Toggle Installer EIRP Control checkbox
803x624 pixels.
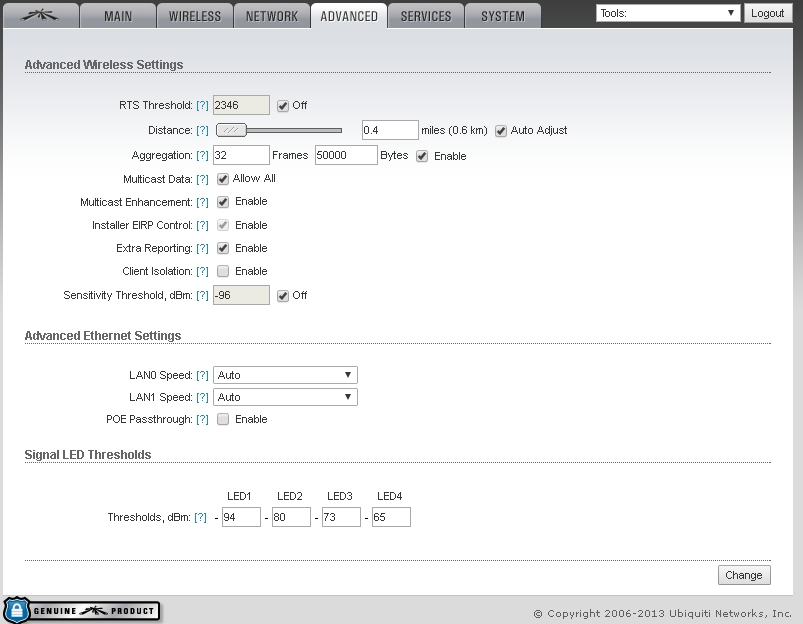click(x=223, y=225)
